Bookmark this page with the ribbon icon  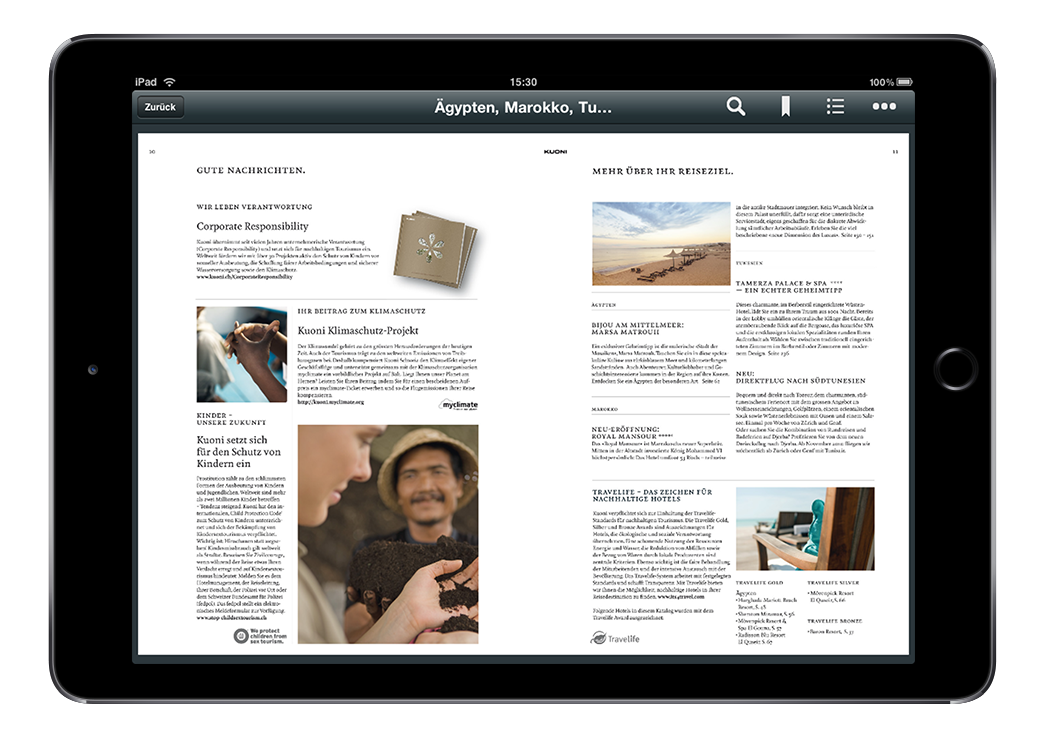pos(786,107)
